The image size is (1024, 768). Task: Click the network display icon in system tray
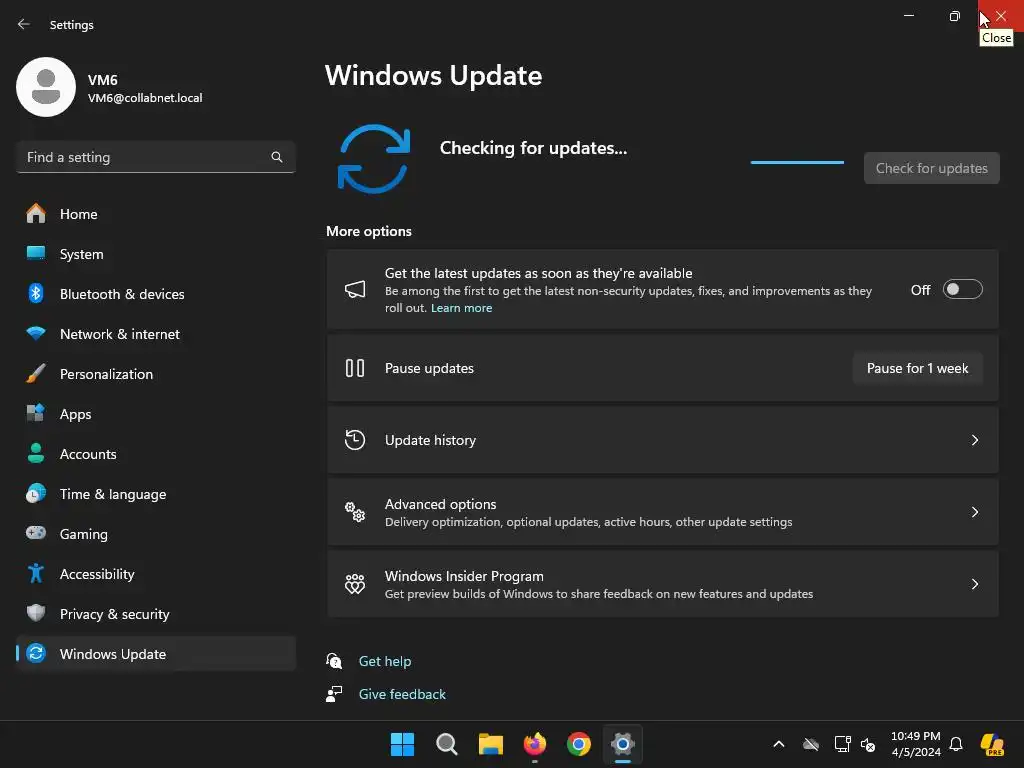[x=842, y=744]
